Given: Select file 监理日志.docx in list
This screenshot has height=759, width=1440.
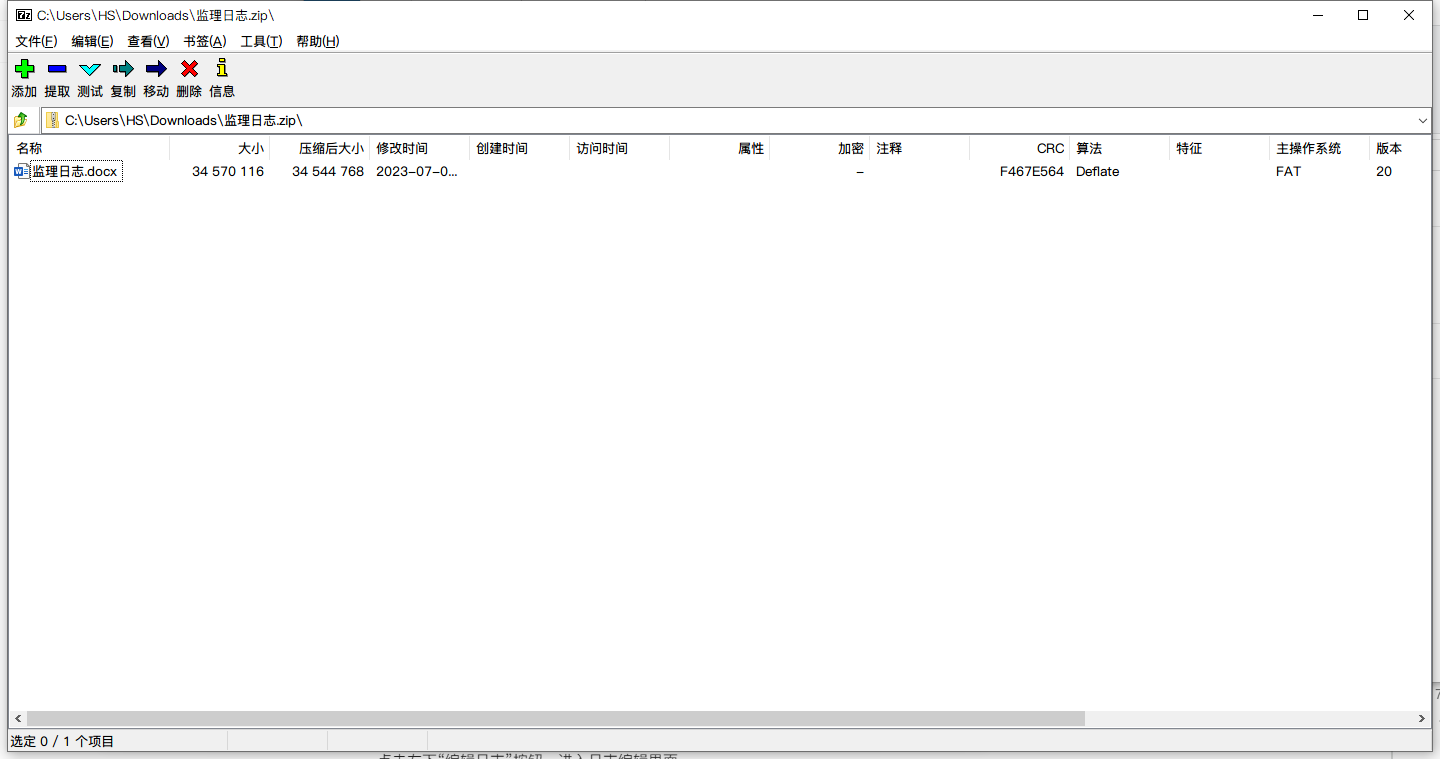Looking at the screenshot, I should coord(75,172).
